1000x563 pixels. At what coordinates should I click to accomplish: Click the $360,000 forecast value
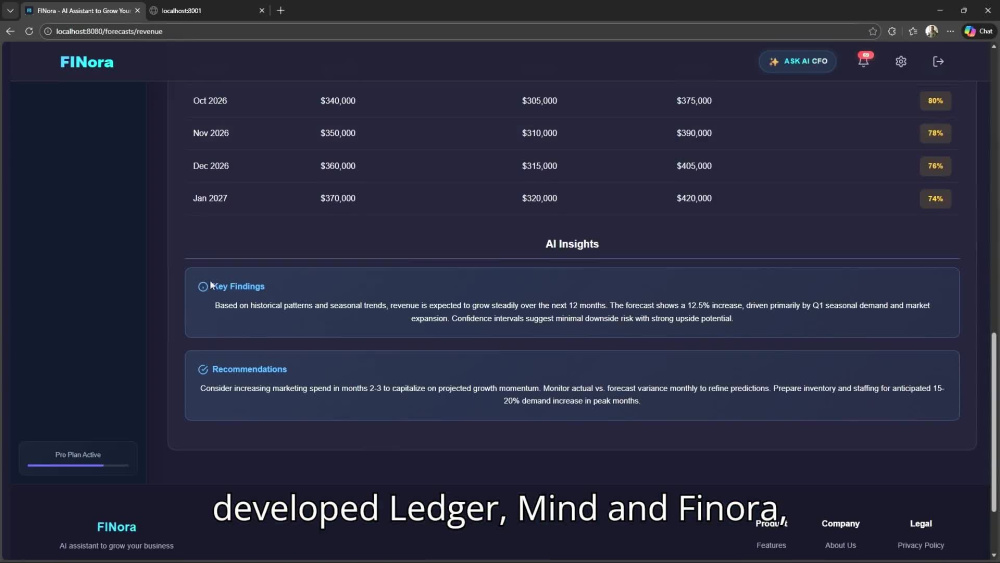point(338,166)
